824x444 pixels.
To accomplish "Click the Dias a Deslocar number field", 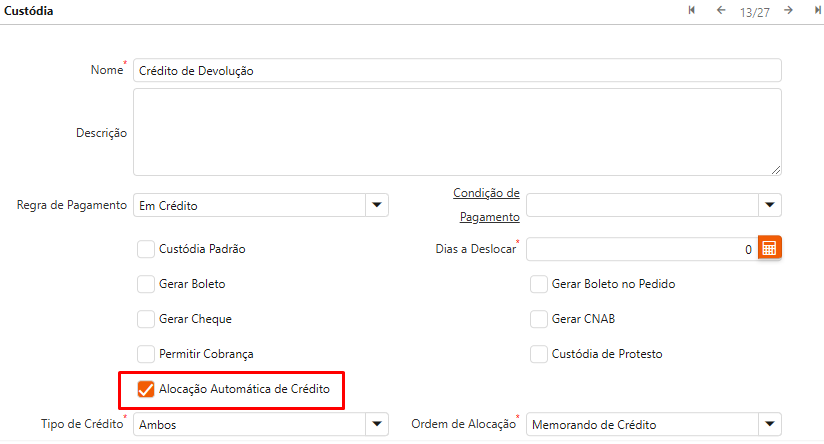I will [642, 249].
